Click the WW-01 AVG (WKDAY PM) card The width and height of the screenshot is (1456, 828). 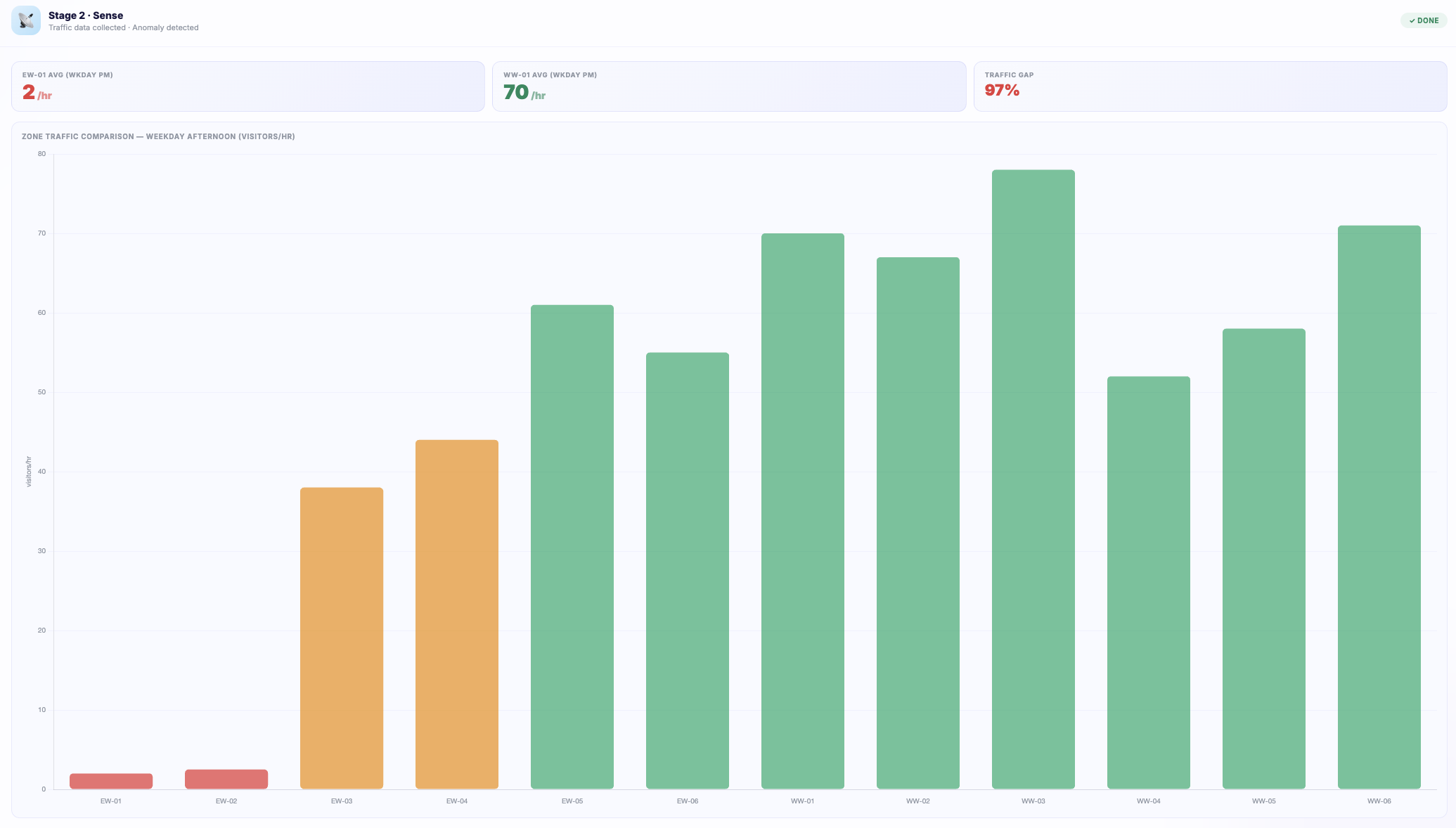[x=729, y=86]
